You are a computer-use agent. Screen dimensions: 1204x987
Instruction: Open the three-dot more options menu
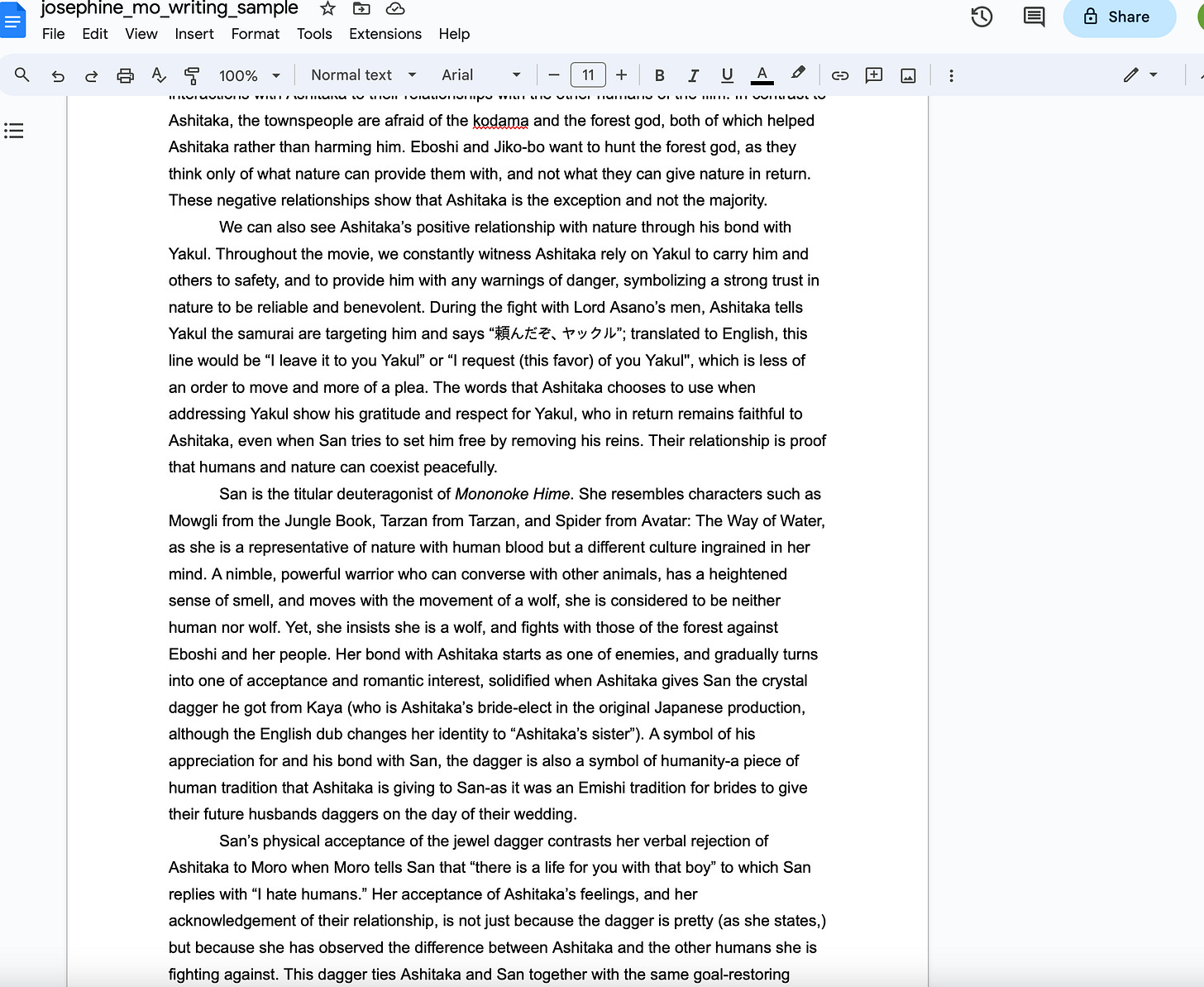(x=951, y=76)
